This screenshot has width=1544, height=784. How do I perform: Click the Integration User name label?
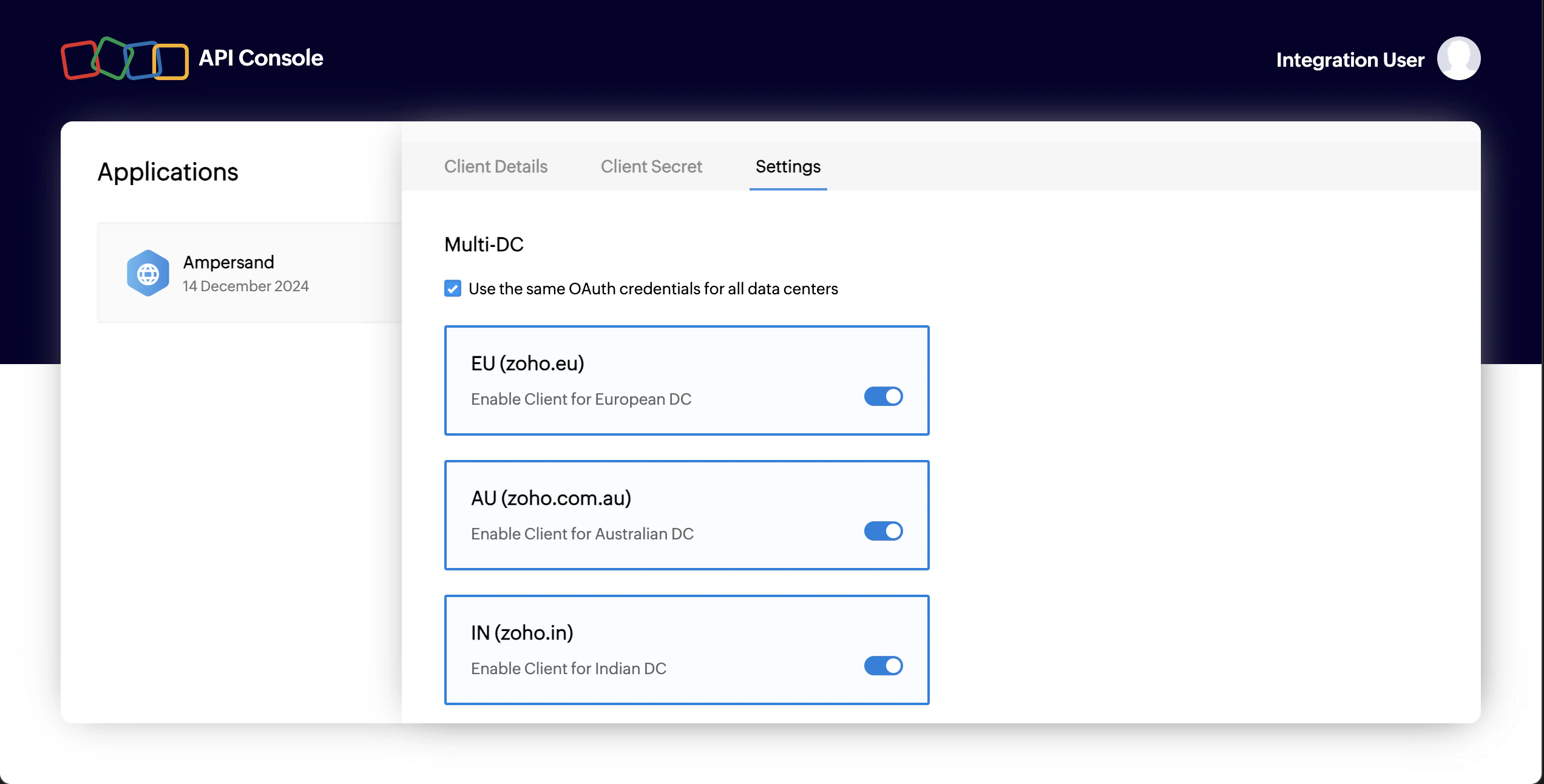pos(1350,59)
